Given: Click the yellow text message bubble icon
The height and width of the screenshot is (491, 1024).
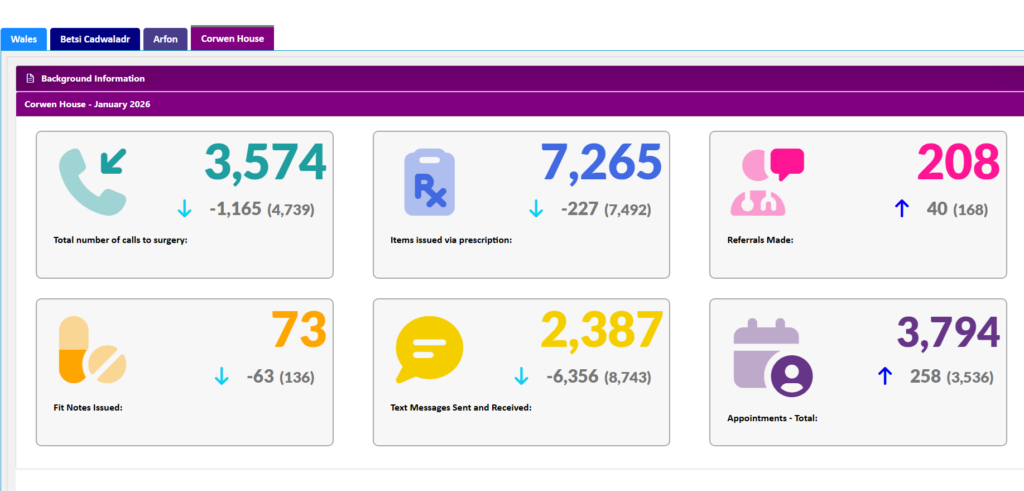Looking at the screenshot, I should pos(429,350).
